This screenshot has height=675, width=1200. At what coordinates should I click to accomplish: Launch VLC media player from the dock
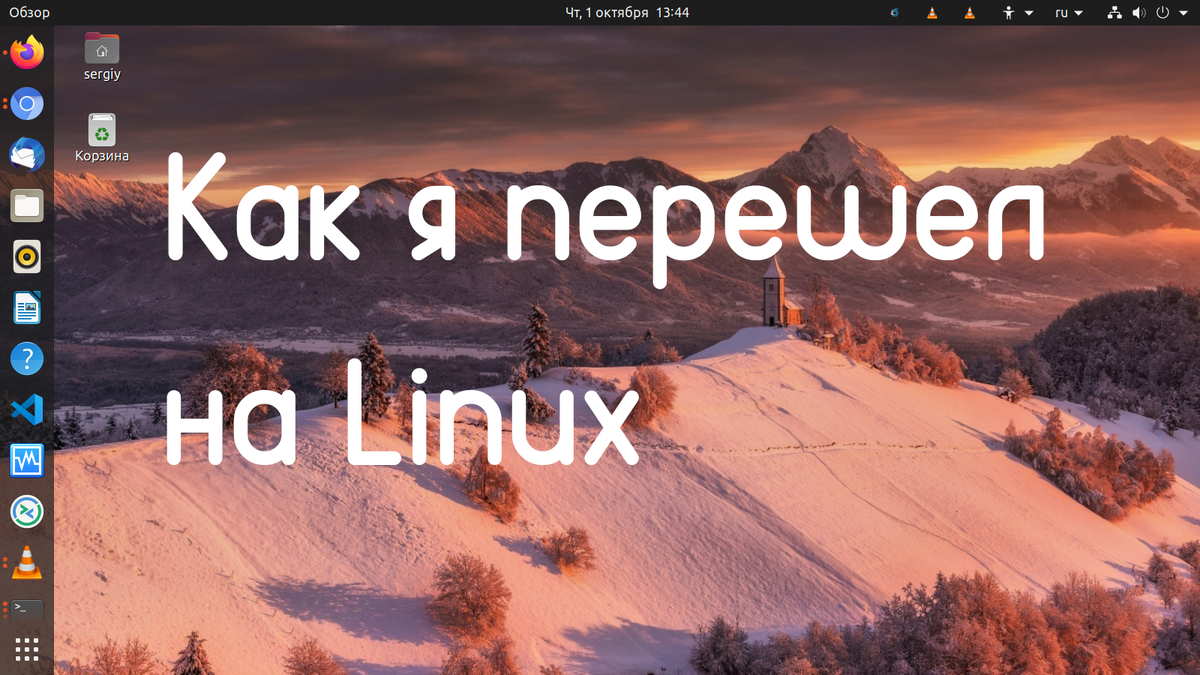pos(26,563)
